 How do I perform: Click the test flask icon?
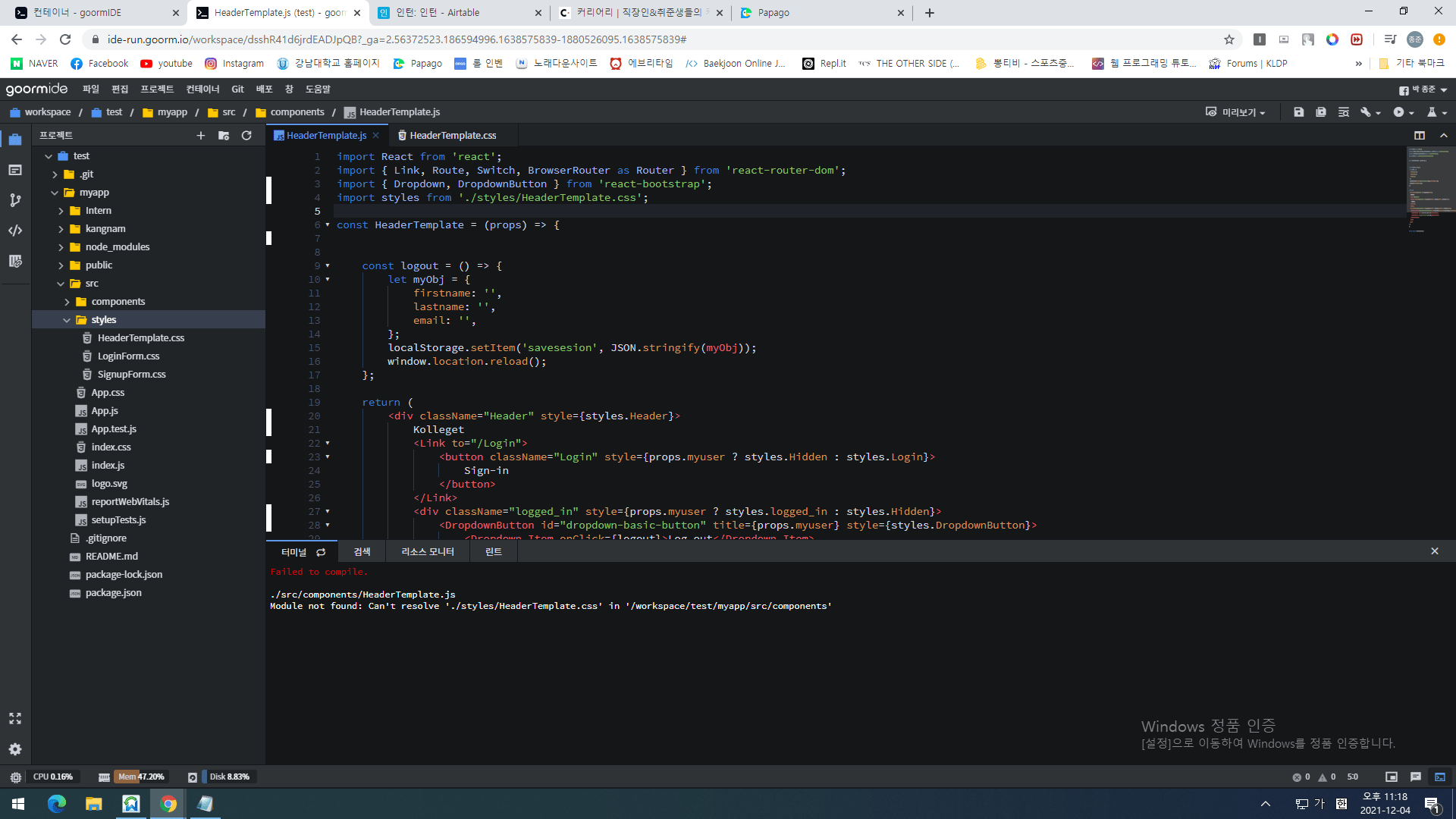tap(1432, 112)
